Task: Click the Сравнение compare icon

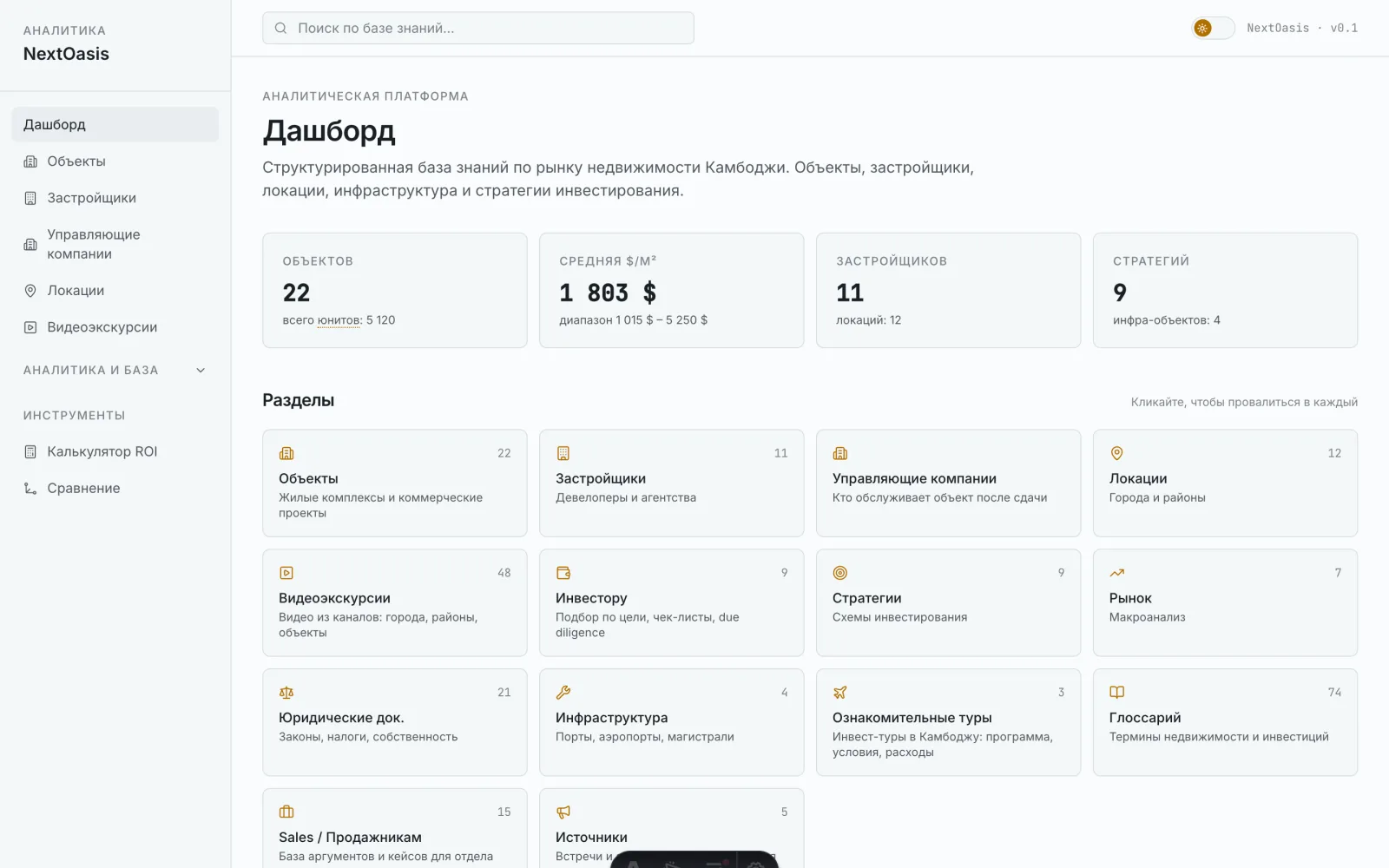Action: (x=30, y=488)
